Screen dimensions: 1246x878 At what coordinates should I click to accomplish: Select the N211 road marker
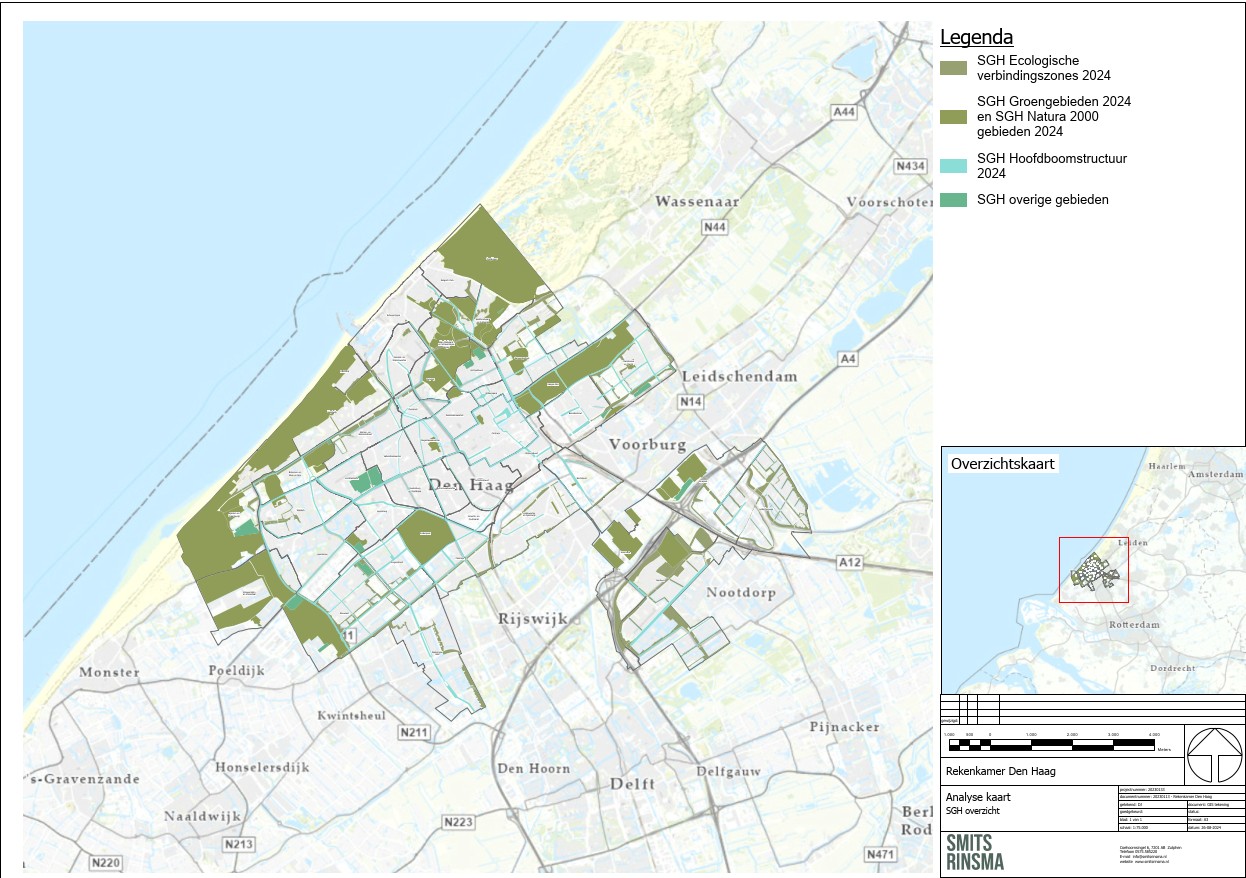[x=413, y=733]
